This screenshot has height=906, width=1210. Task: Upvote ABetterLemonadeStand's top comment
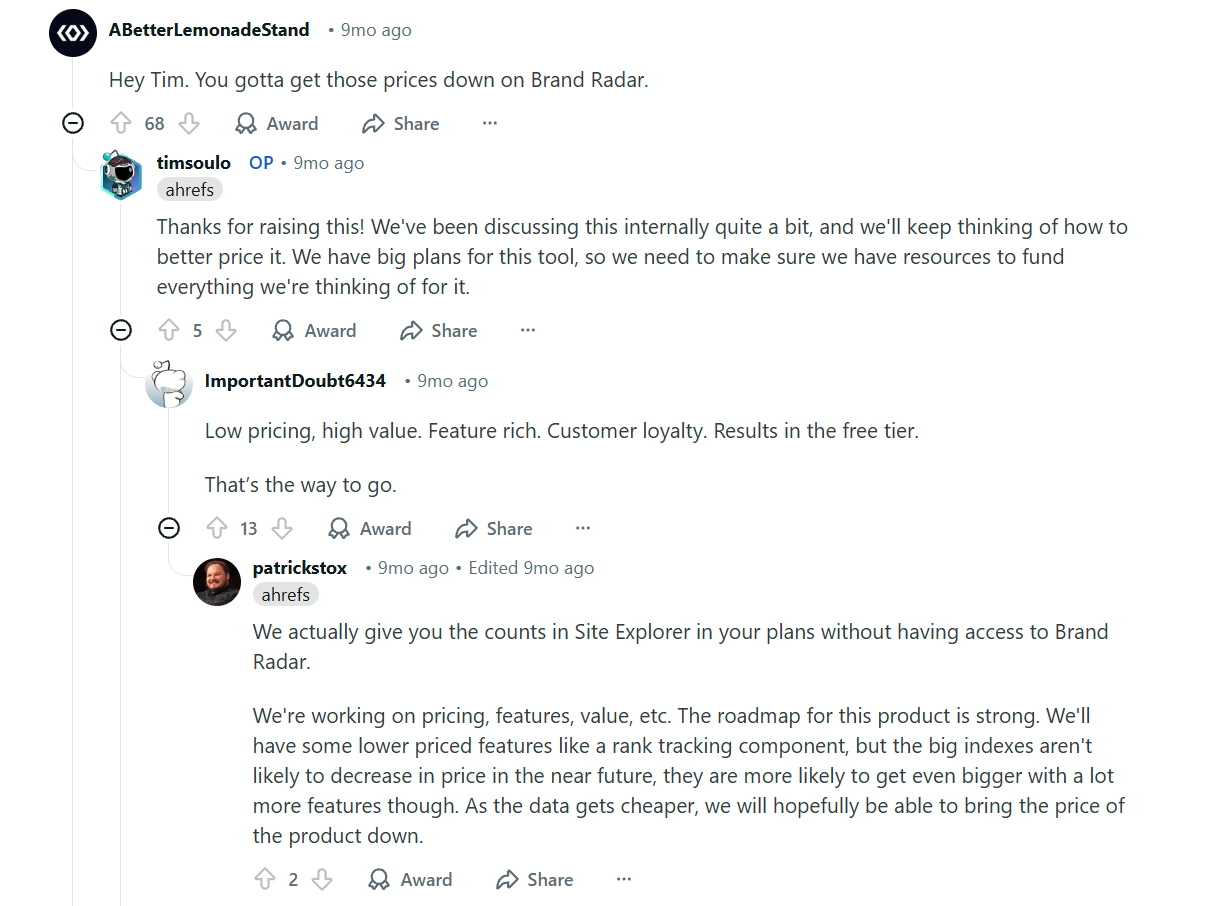[121, 123]
